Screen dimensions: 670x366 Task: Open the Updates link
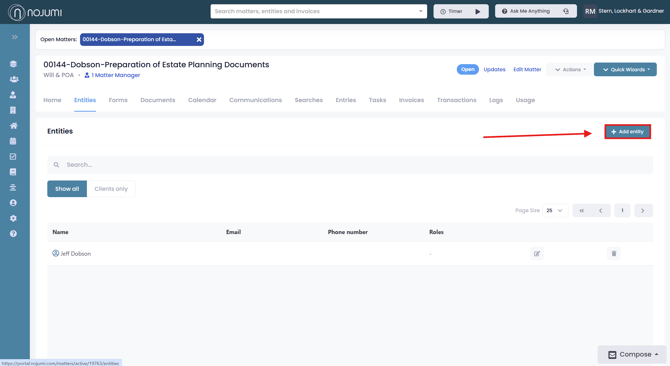tap(494, 69)
